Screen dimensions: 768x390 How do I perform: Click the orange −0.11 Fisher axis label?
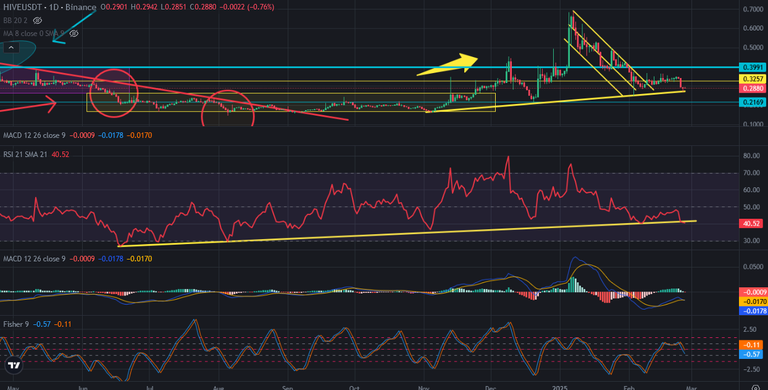point(750,344)
